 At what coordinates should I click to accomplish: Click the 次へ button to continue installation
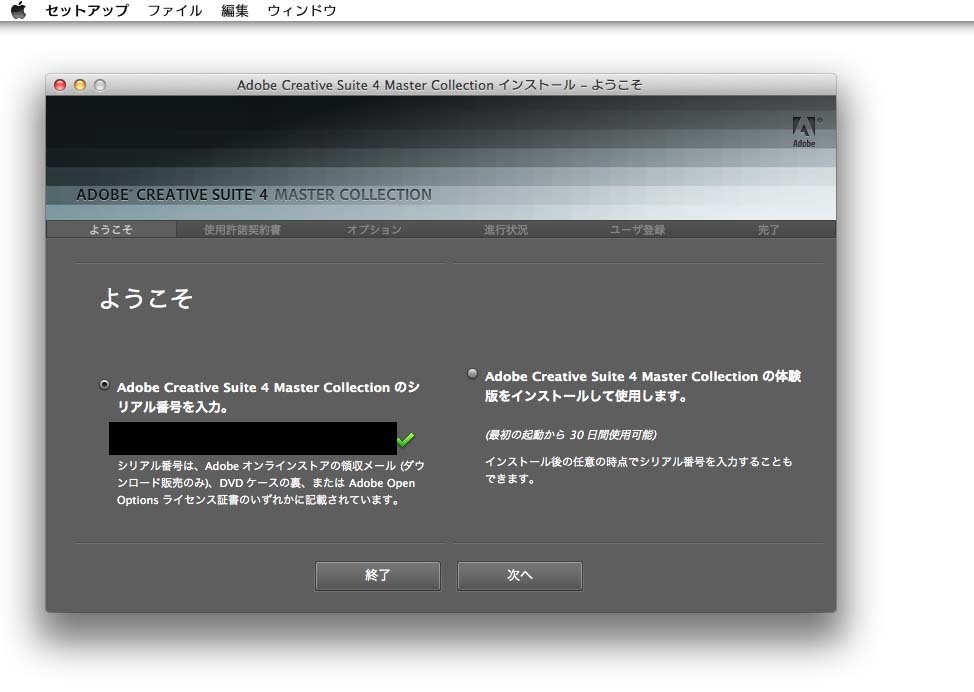[x=519, y=576]
